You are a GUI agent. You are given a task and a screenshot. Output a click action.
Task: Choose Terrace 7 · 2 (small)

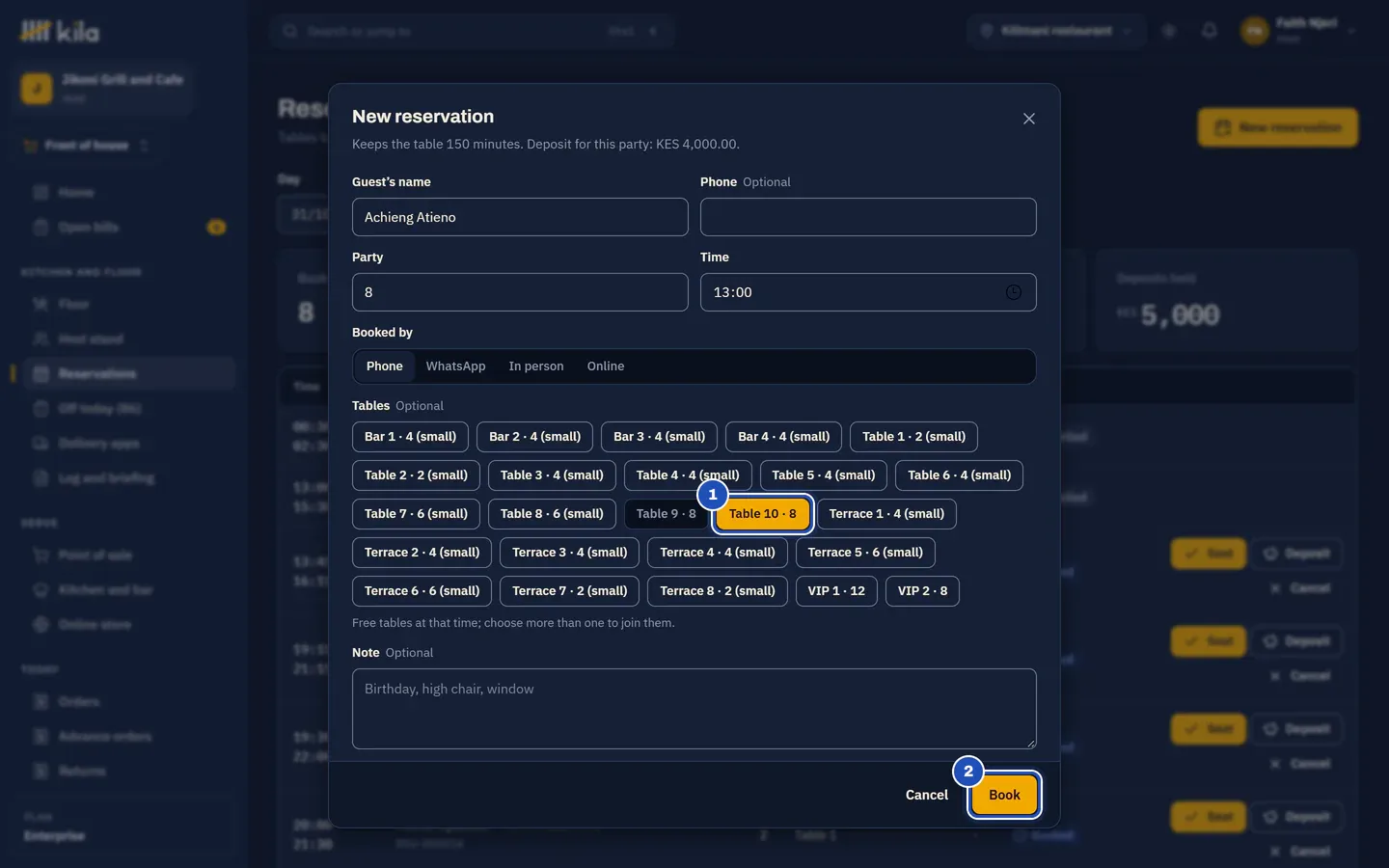(x=570, y=591)
